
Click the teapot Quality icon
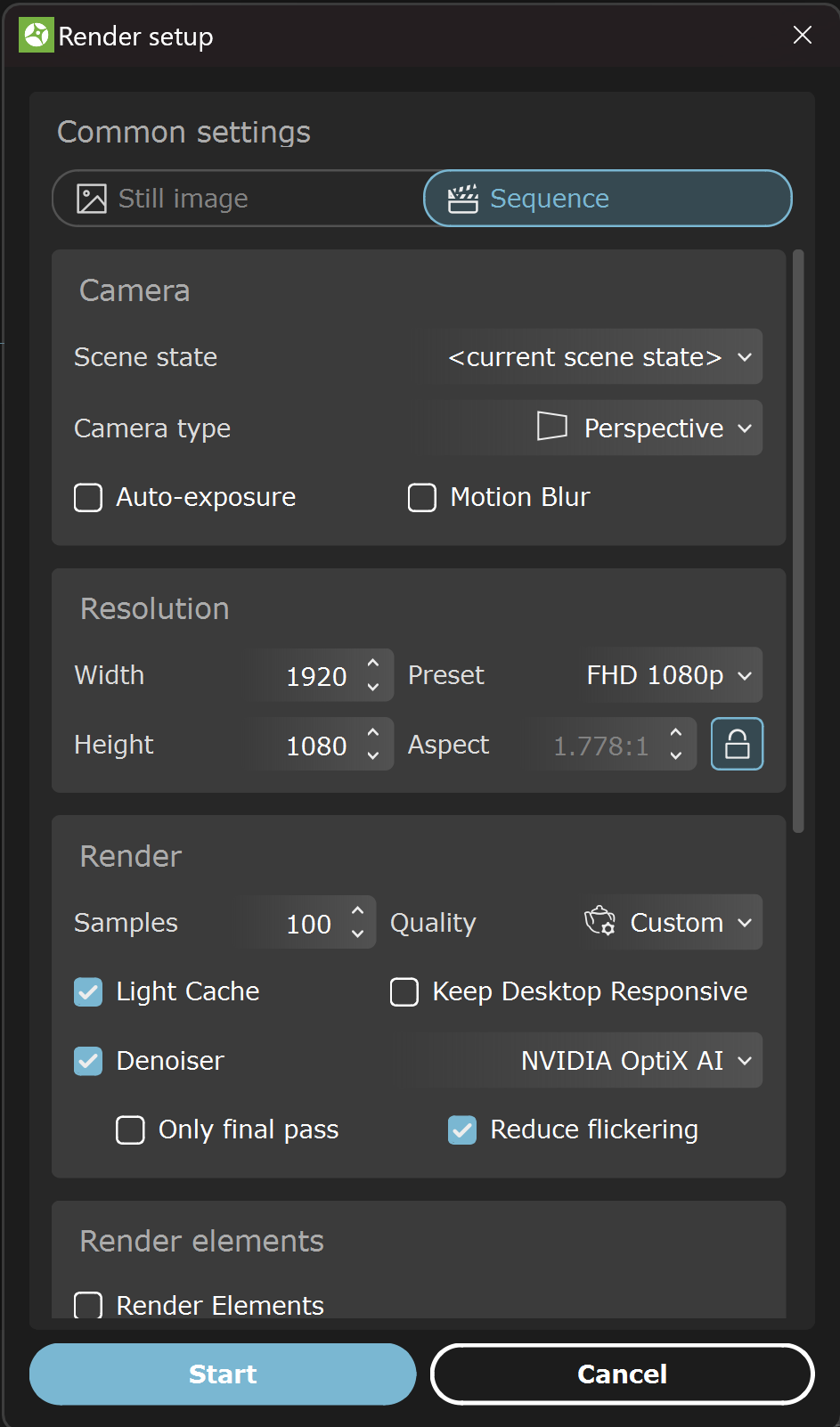pyautogui.click(x=599, y=921)
